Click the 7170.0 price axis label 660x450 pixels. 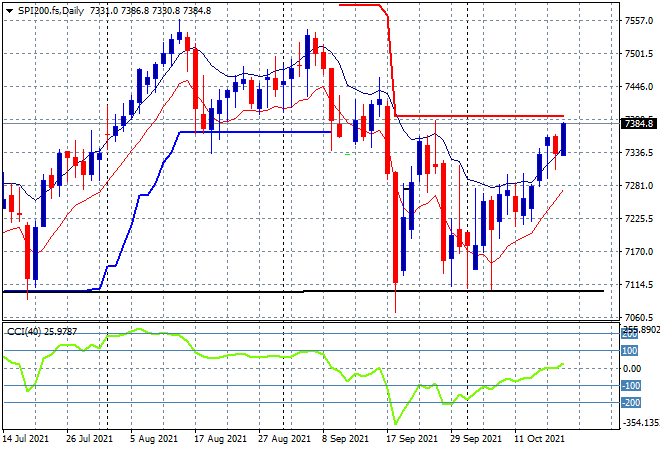click(639, 251)
